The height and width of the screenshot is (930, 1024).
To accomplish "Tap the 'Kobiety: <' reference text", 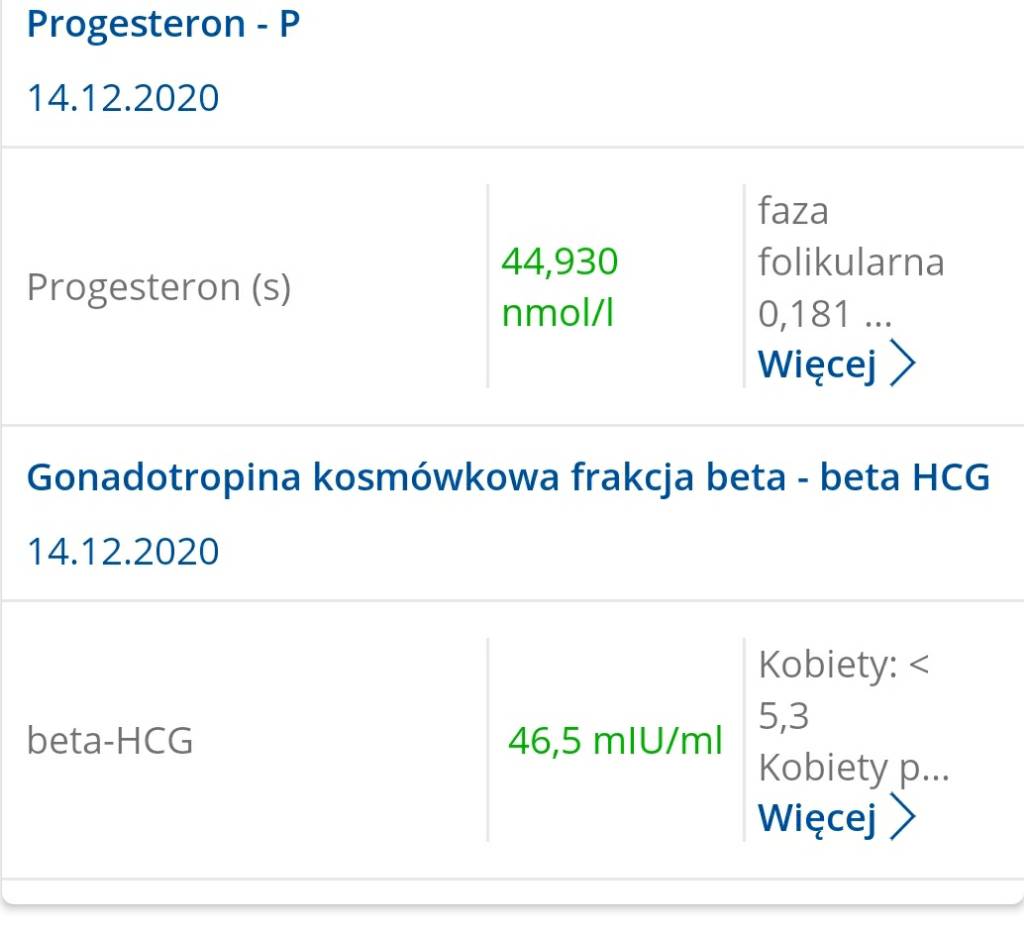I will (844, 664).
